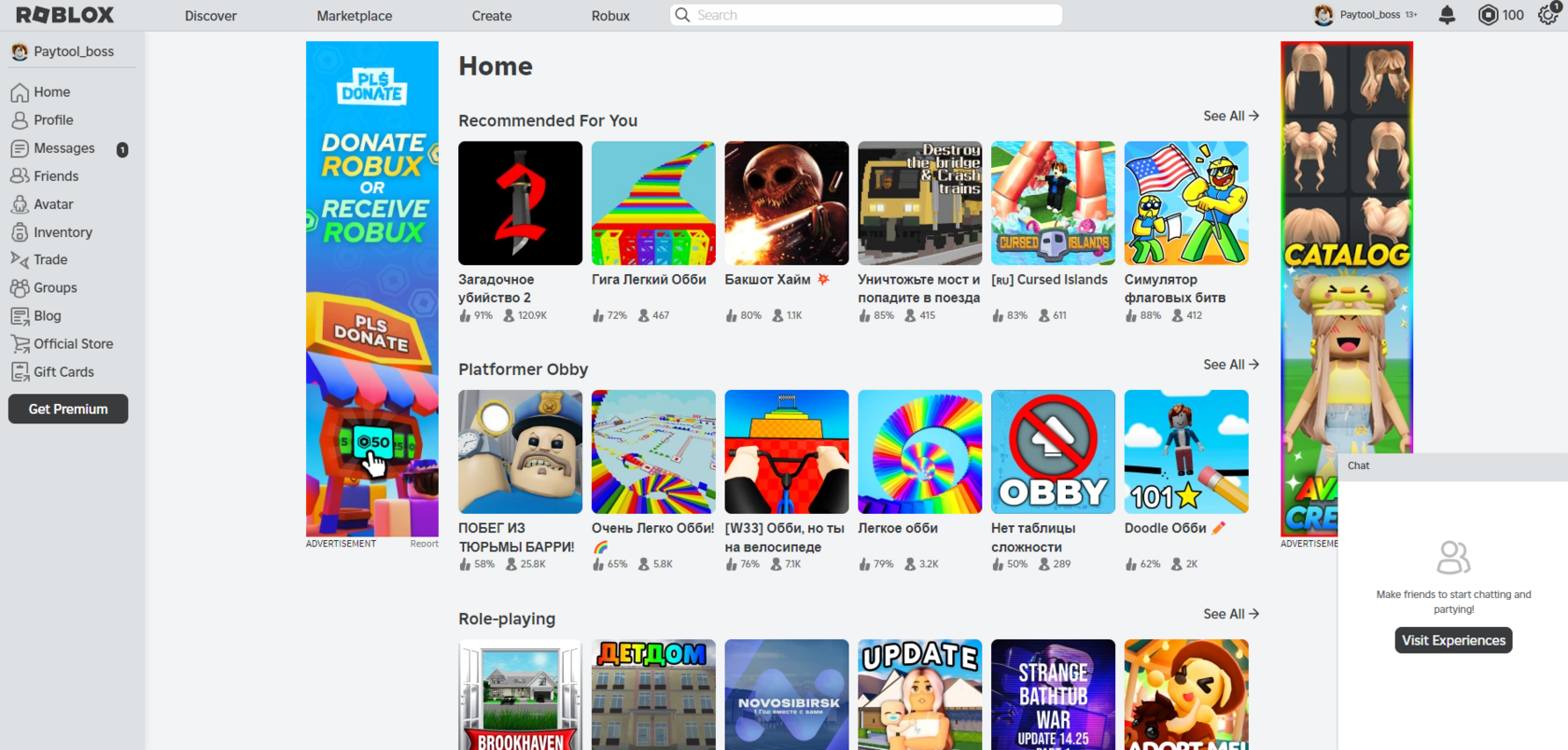Open the Doodle Обби thumbnail
Screen dimensions: 1568x750
pos(1186,451)
